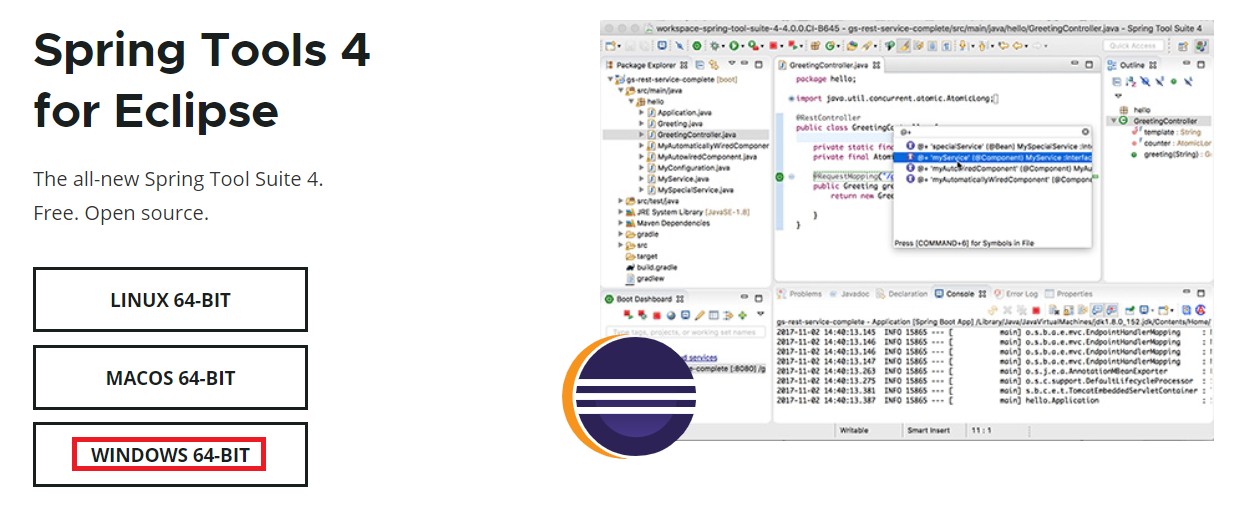Switch to the Properties tab
This screenshot has width=1249, height=519.
tap(1069, 293)
